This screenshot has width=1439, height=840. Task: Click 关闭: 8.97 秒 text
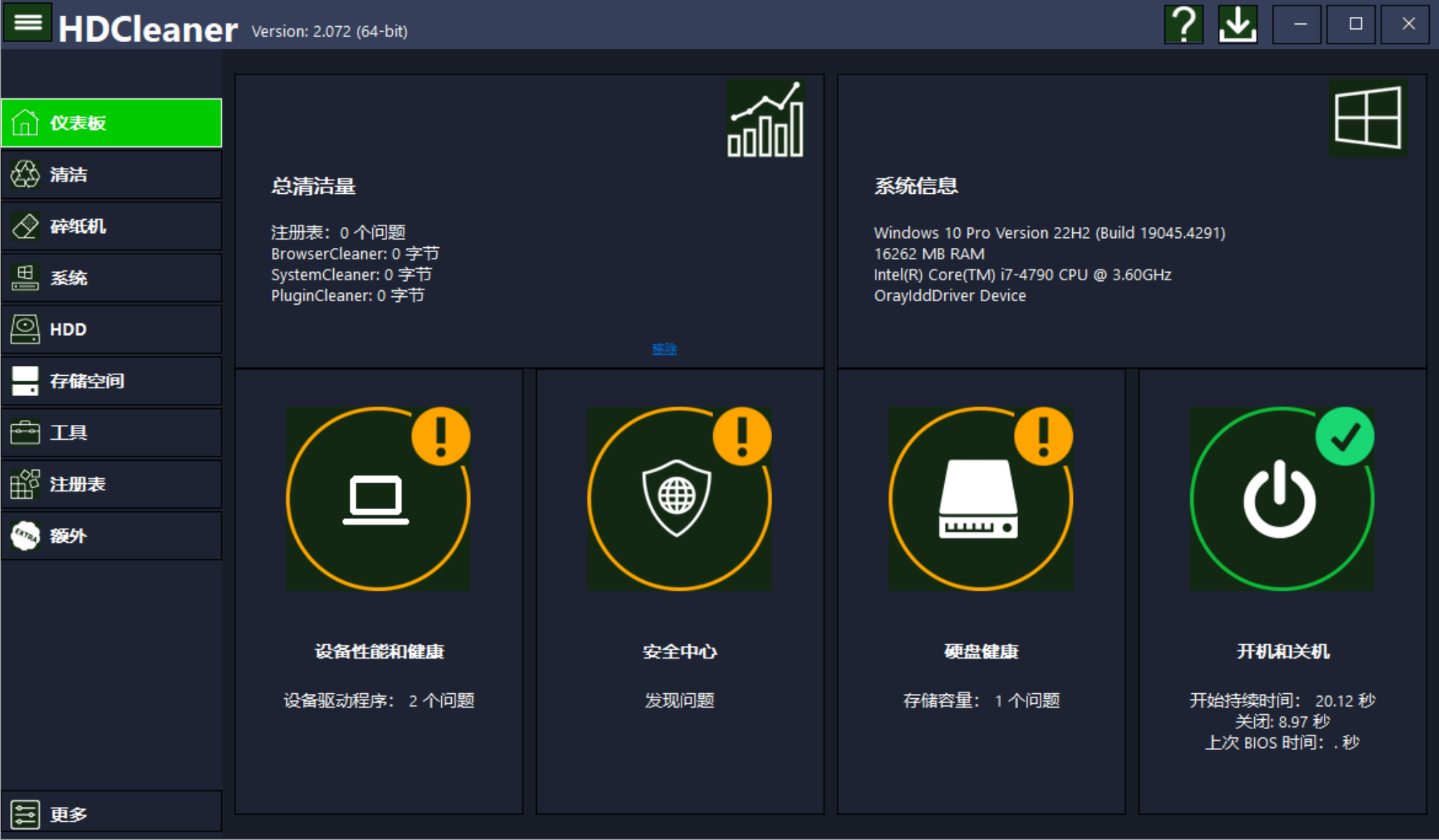(x=1282, y=721)
